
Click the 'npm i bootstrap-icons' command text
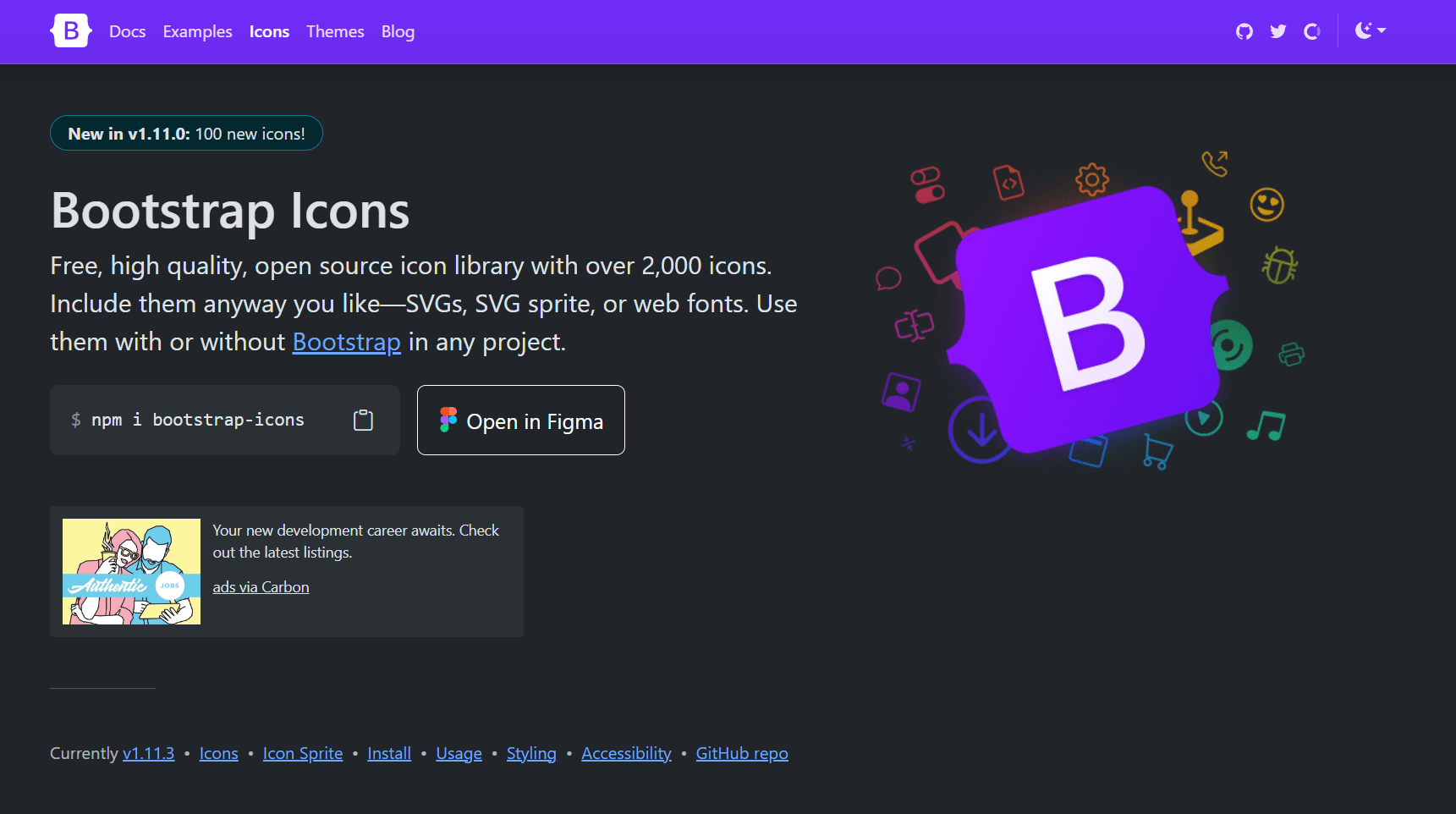pyautogui.click(x=198, y=420)
